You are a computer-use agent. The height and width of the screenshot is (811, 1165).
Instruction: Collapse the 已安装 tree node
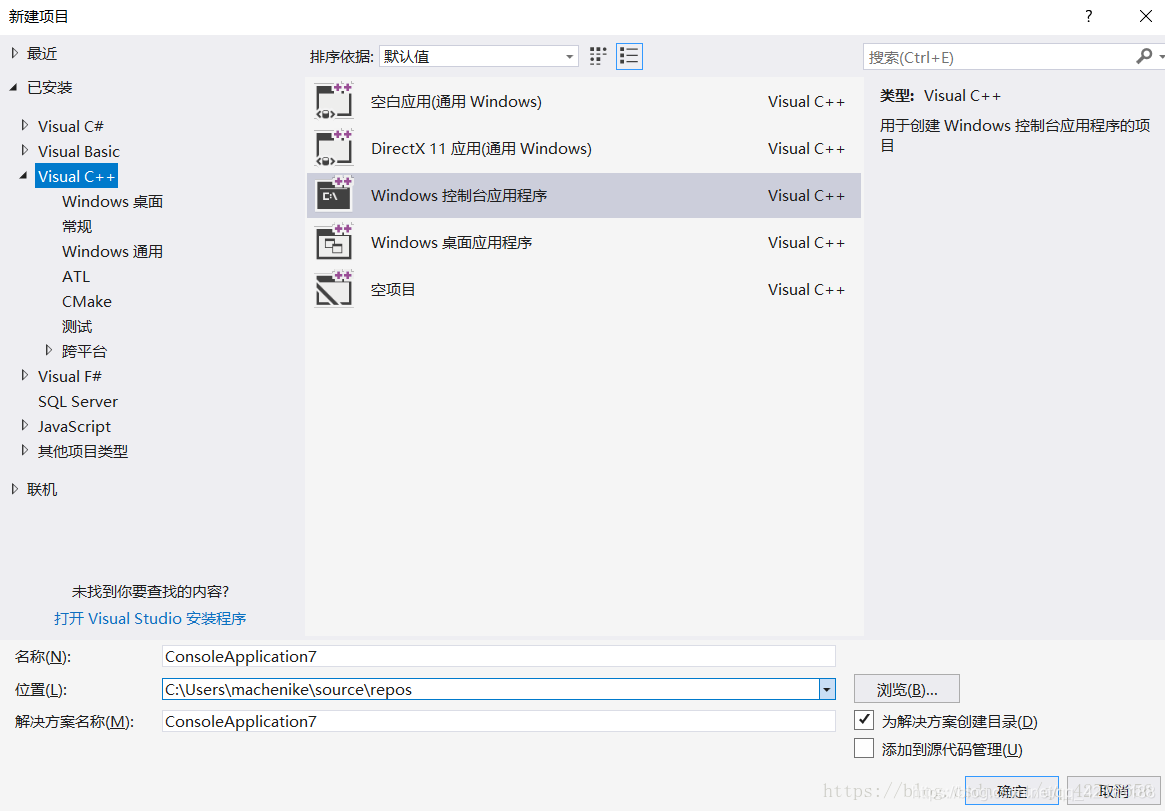(x=15, y=88)
